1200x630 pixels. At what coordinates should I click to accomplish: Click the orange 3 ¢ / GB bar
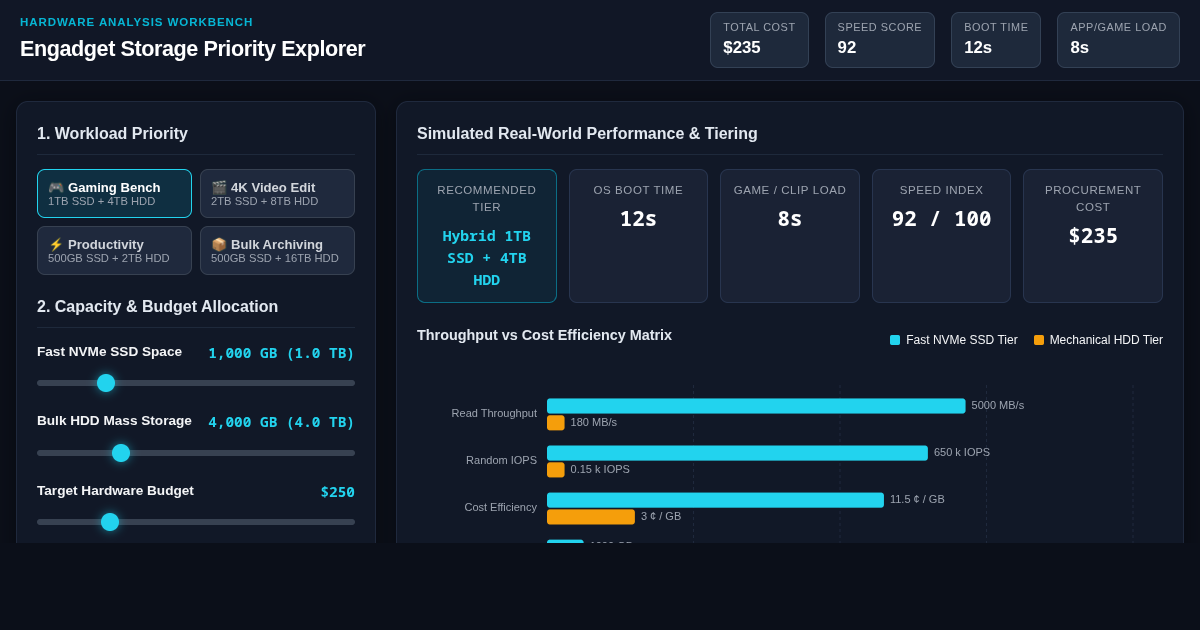(x=591, y=517)
